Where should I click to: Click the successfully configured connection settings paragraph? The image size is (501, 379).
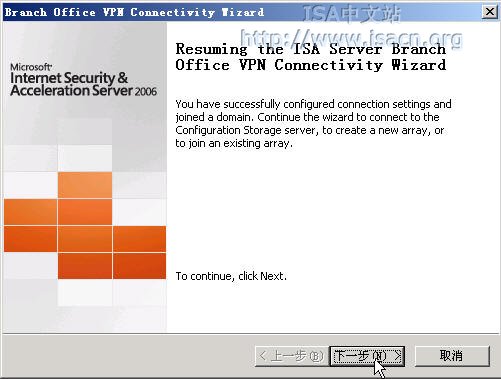coord(313,123)
